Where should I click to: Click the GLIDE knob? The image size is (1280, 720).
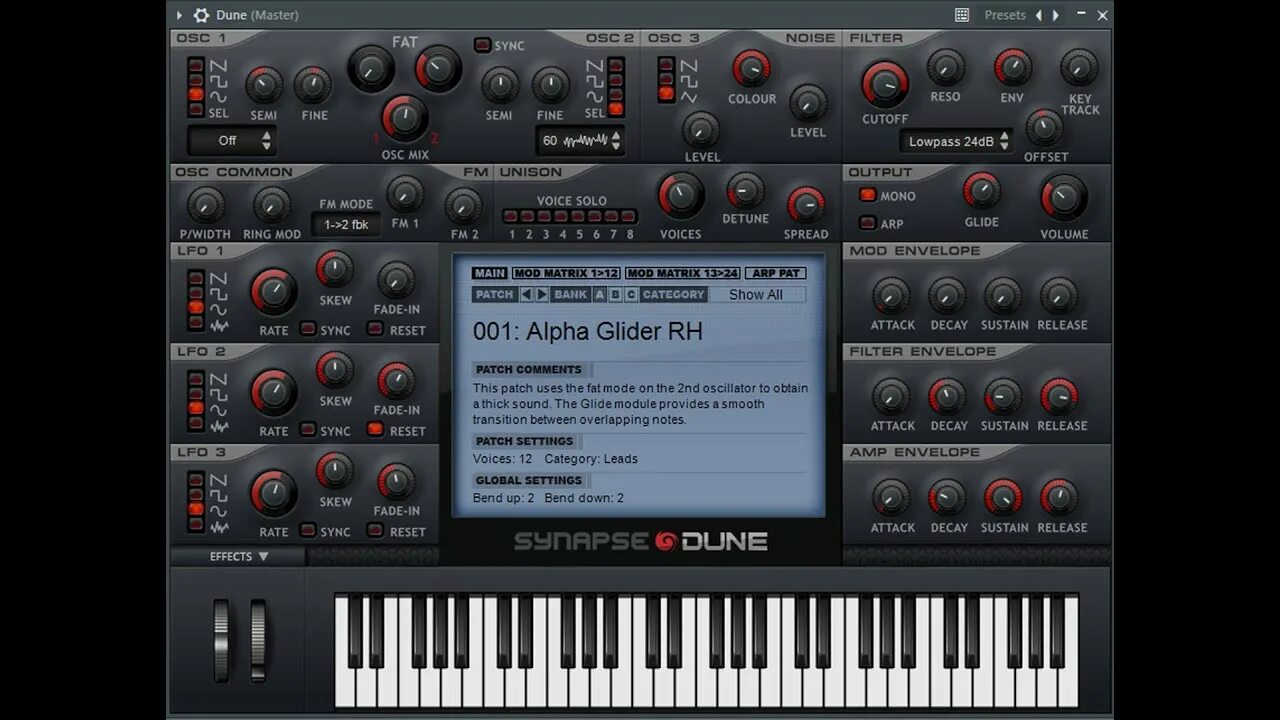point(981,190)
